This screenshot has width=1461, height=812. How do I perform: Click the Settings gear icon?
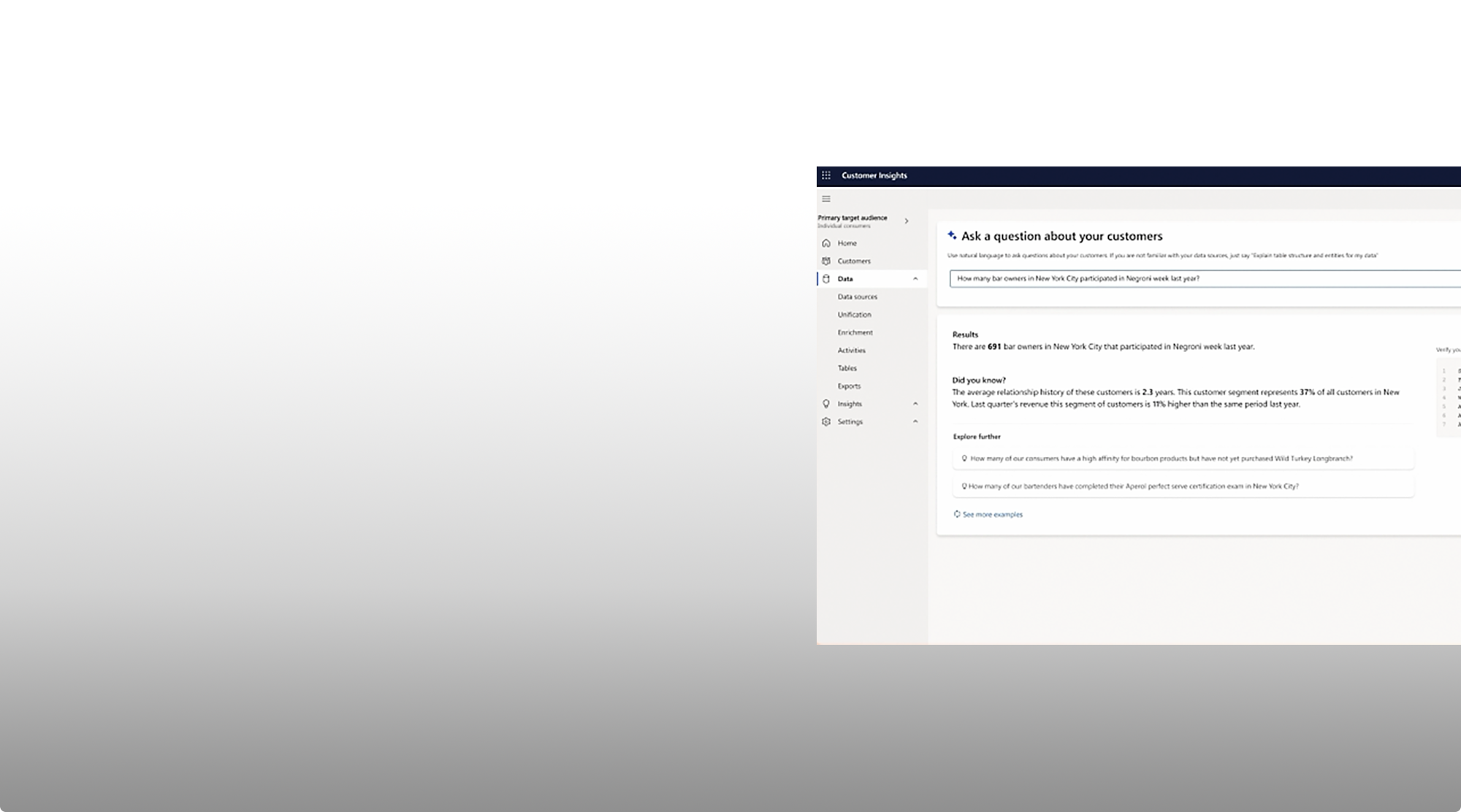pos(826,421)
